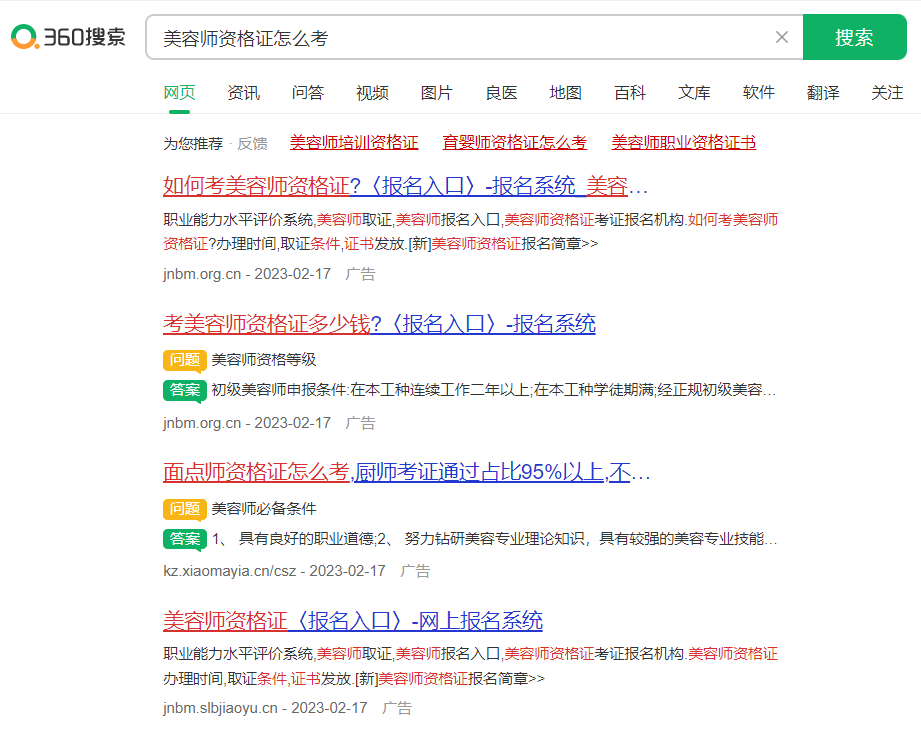Open the 问答 Q&A tab
Screen dimensions: 921x734
(307, 92)
